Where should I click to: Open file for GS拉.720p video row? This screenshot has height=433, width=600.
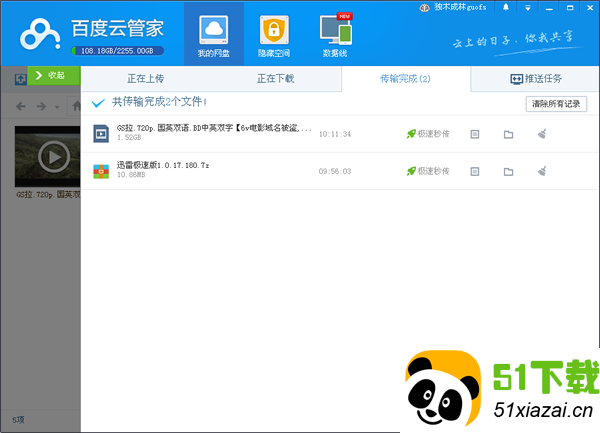(x=476, y=134)
